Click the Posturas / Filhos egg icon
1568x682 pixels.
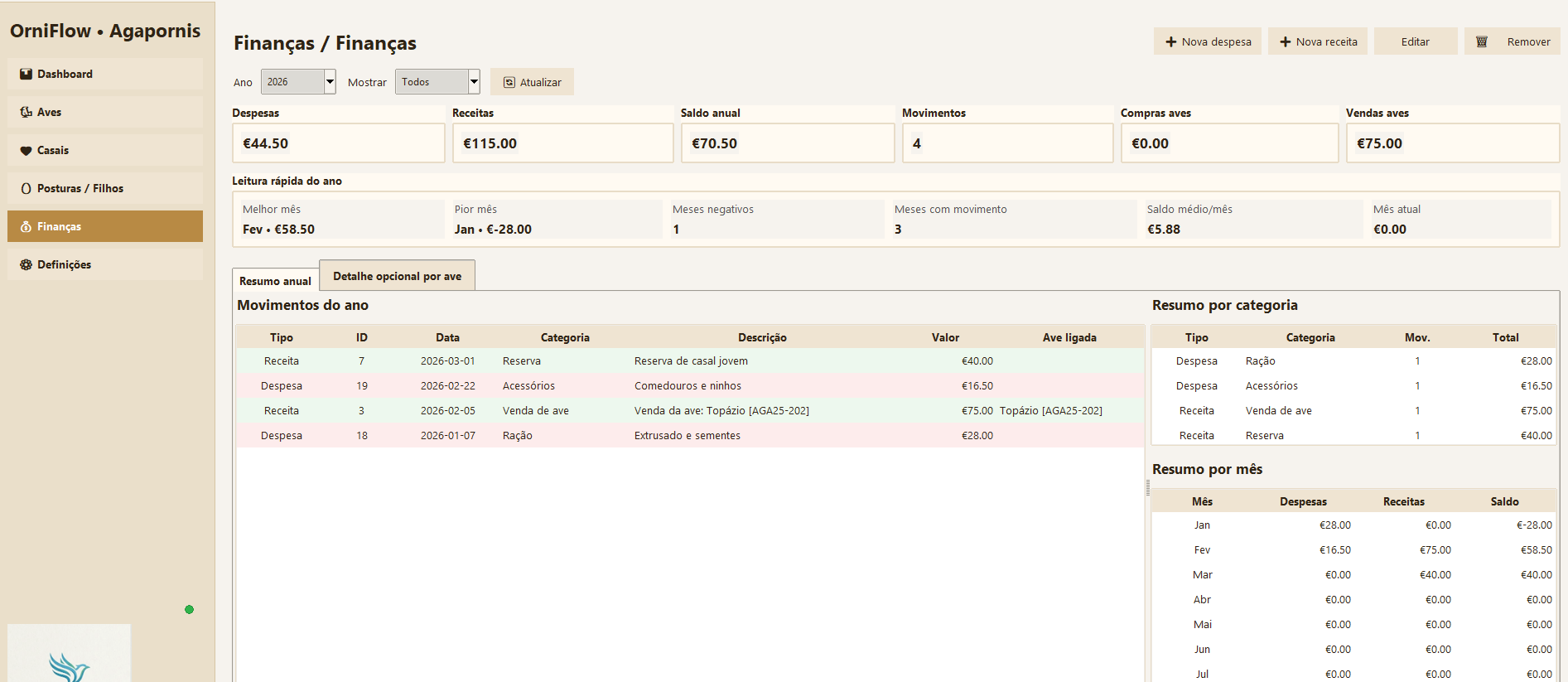click(x=26, y=189)
